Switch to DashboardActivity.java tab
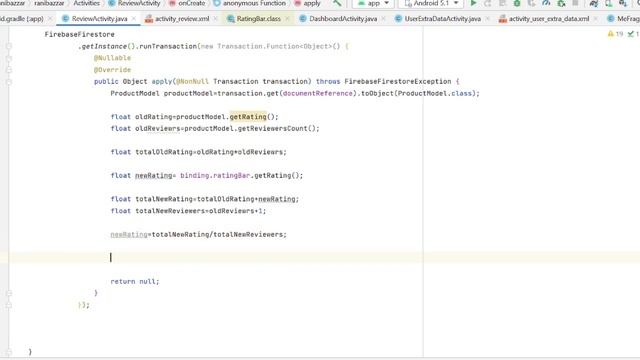 [x=343, y=19]
